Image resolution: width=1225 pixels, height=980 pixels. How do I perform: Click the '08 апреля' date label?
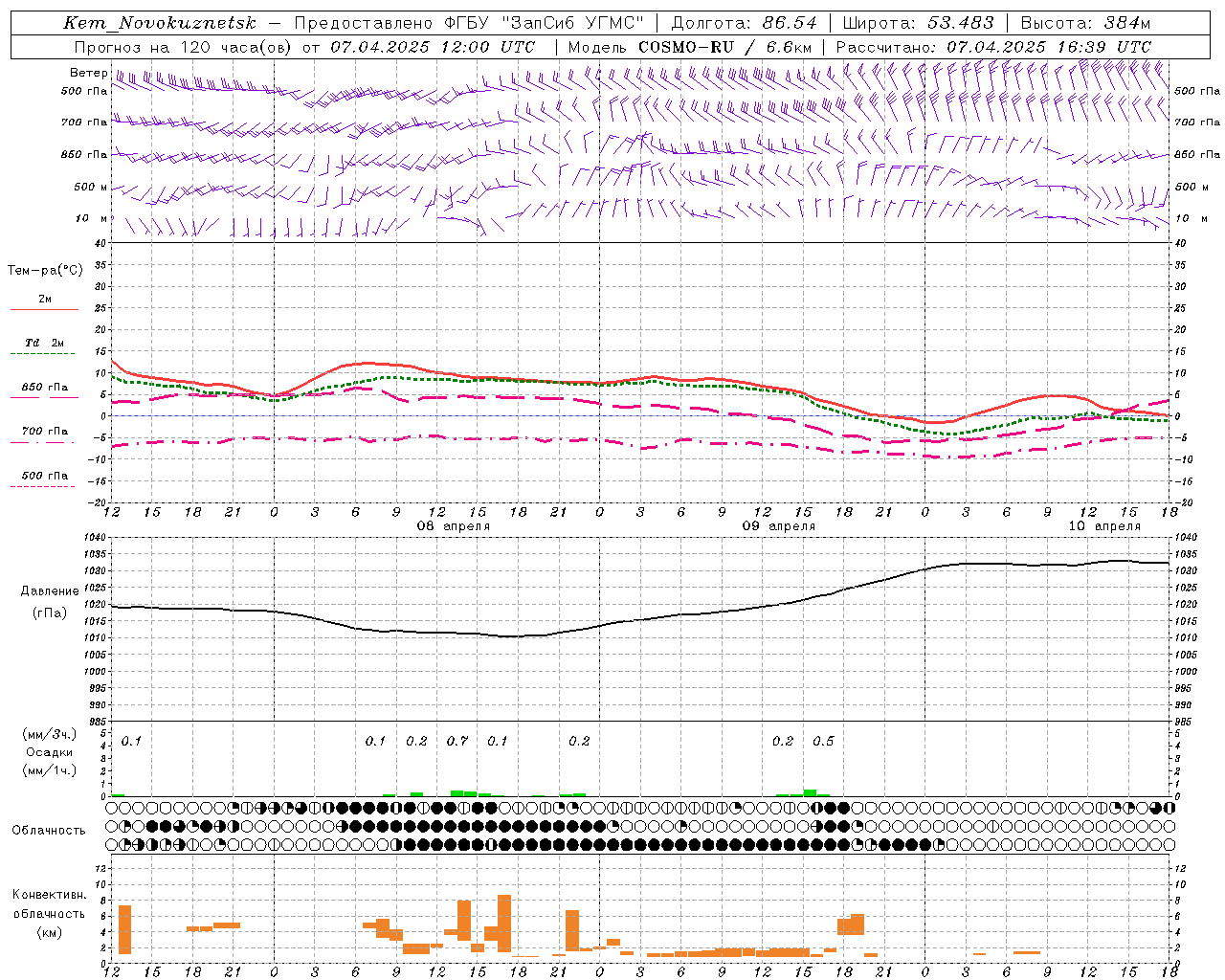(454, 526)
